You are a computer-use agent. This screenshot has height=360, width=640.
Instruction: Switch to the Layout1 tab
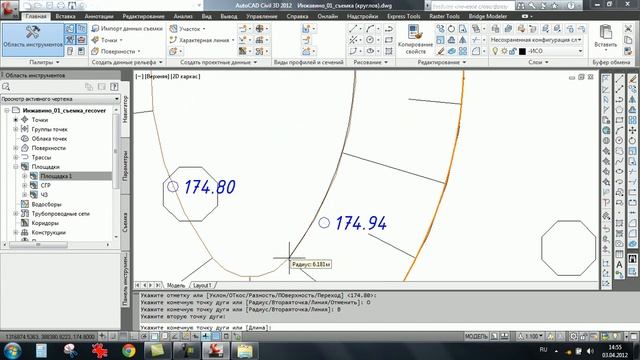tap(202, 285)
